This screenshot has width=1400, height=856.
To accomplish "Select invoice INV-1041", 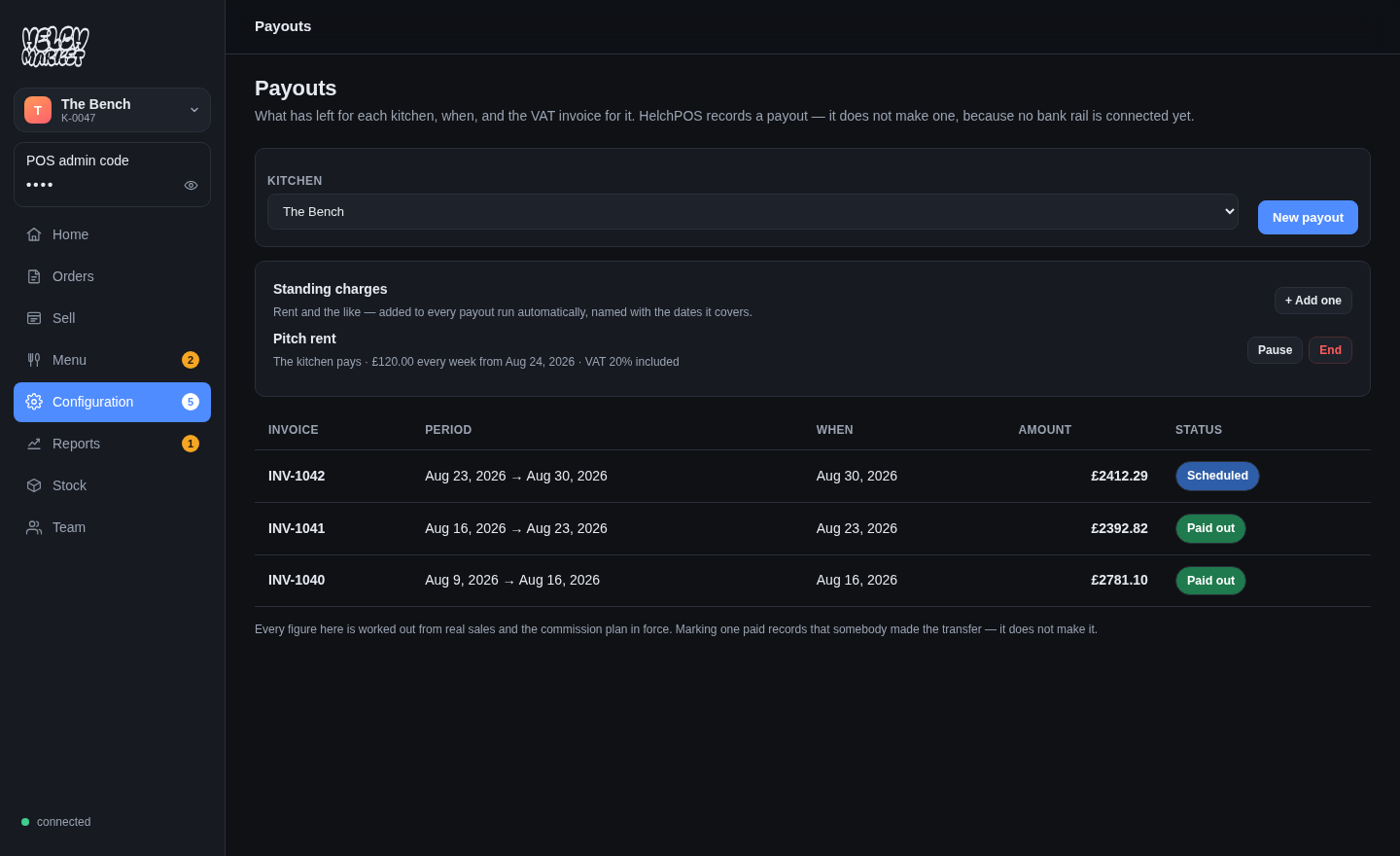I will (x=297, y=528).
